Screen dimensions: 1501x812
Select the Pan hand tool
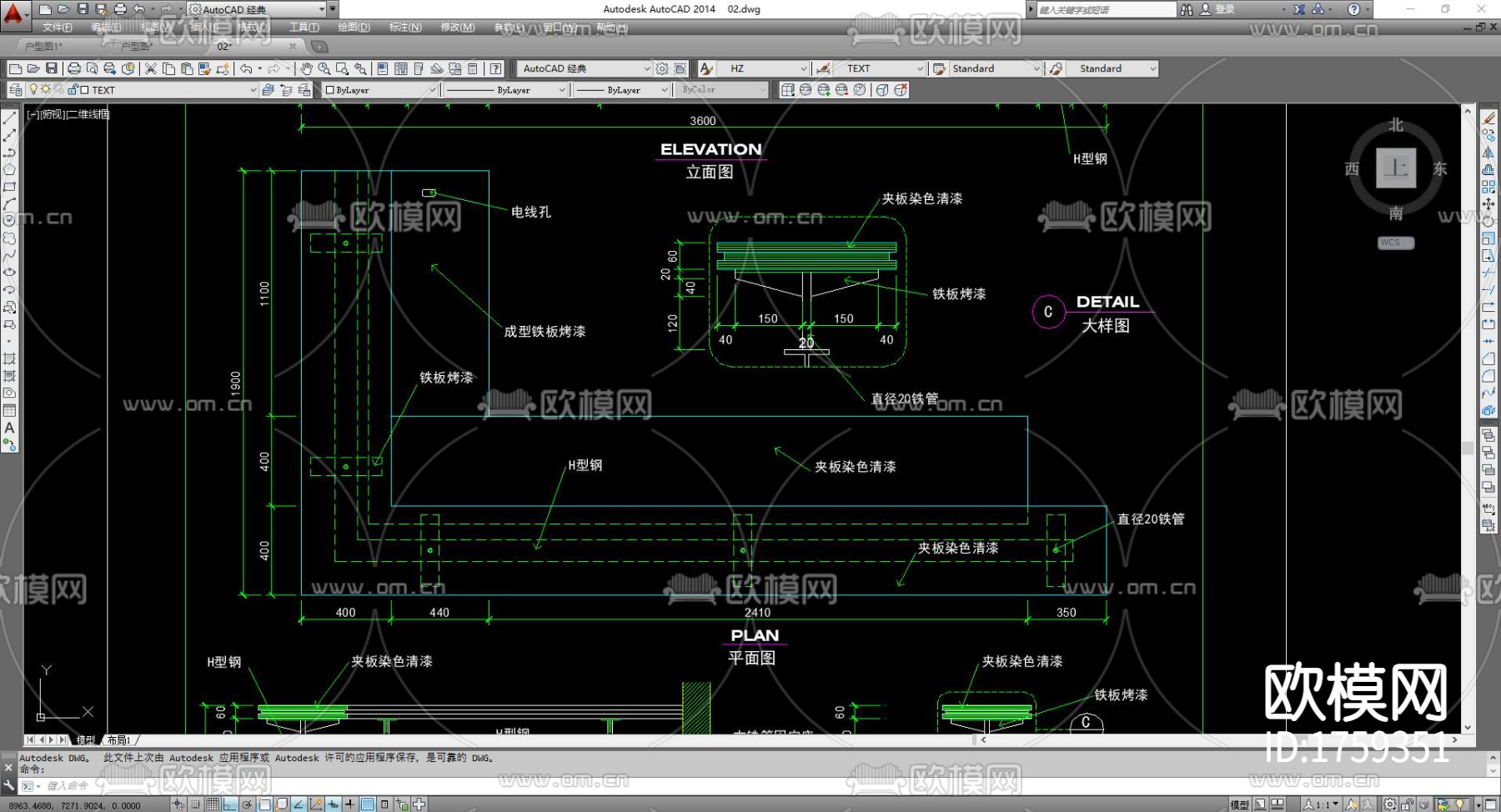tap(306, 68)
